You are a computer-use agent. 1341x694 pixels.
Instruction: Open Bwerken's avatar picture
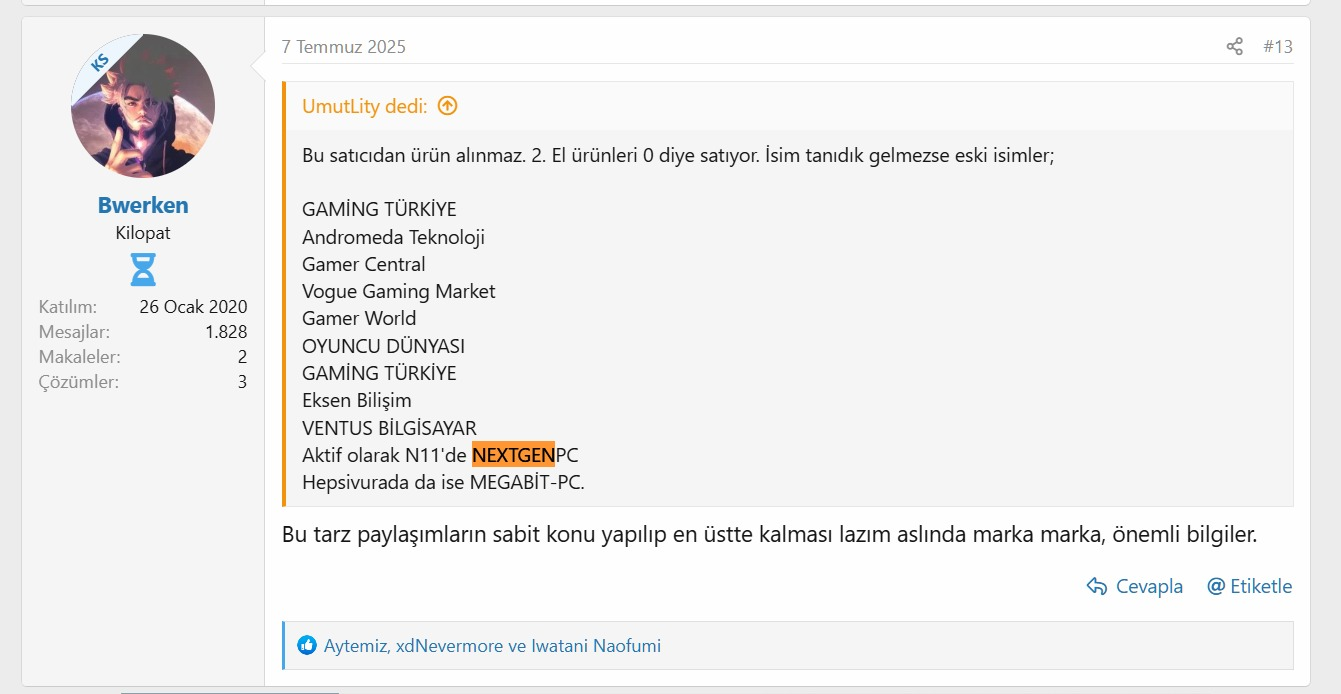point(143,106)
